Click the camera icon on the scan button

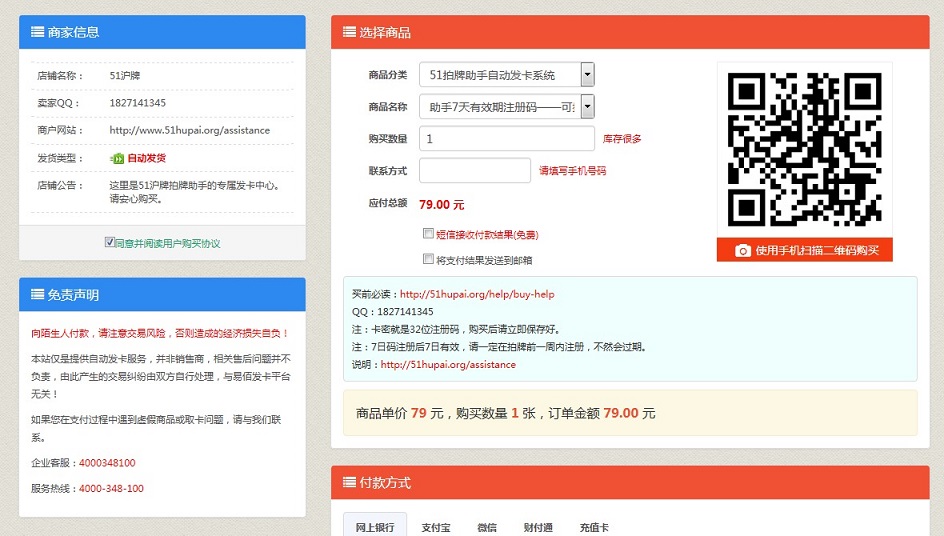(x=743, y=251)
